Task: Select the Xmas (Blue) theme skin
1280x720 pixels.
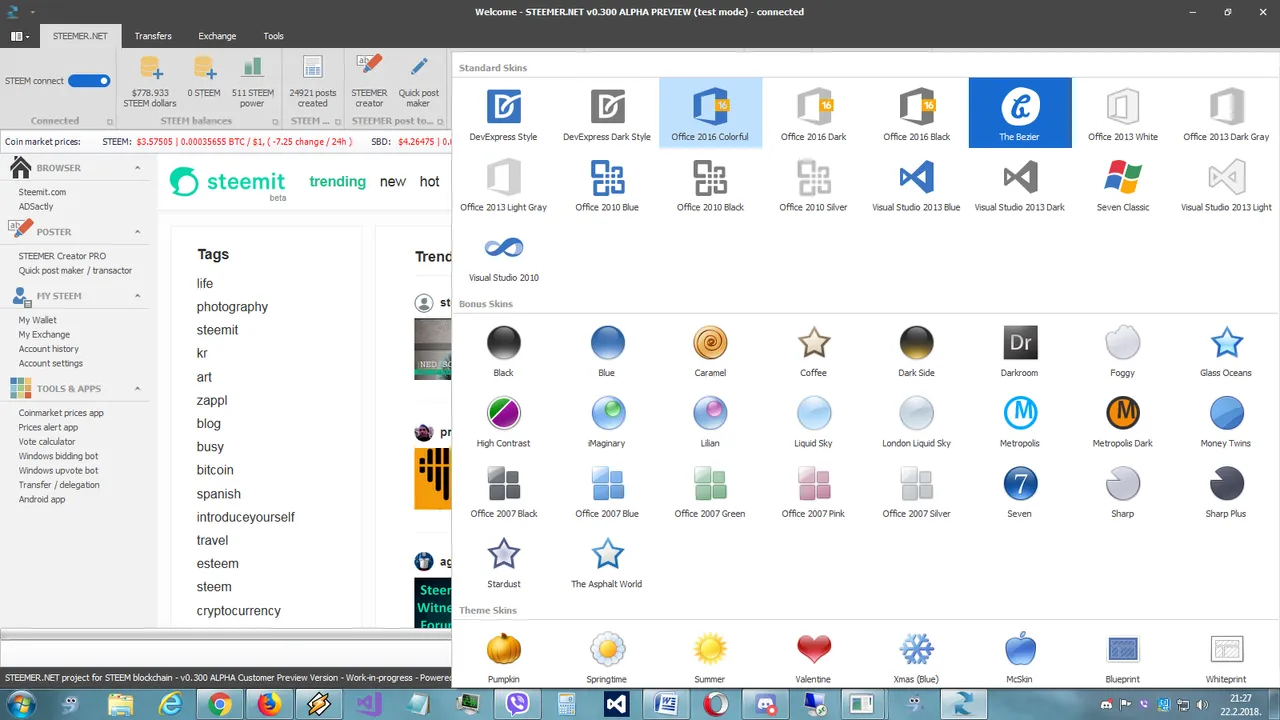Action: pyautogui.click(x=916, y=656)
